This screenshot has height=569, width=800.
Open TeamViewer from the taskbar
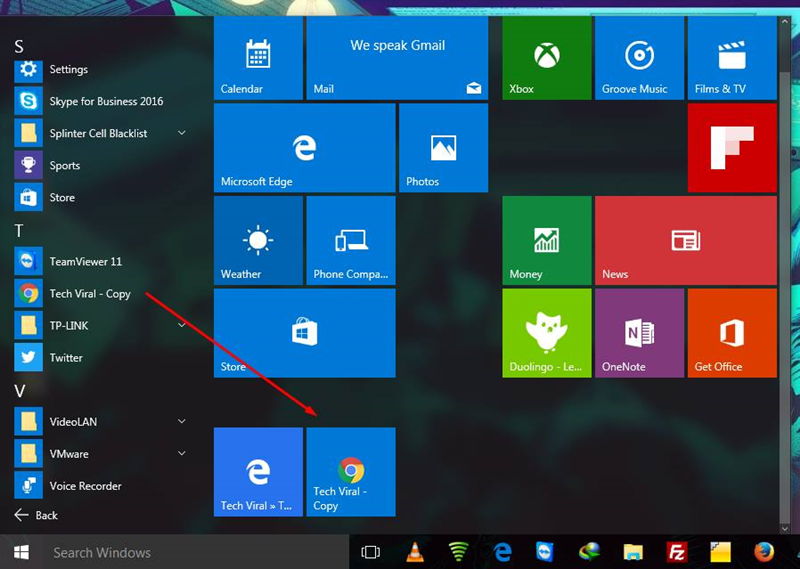pyautogui.click(x=545, y=552)
